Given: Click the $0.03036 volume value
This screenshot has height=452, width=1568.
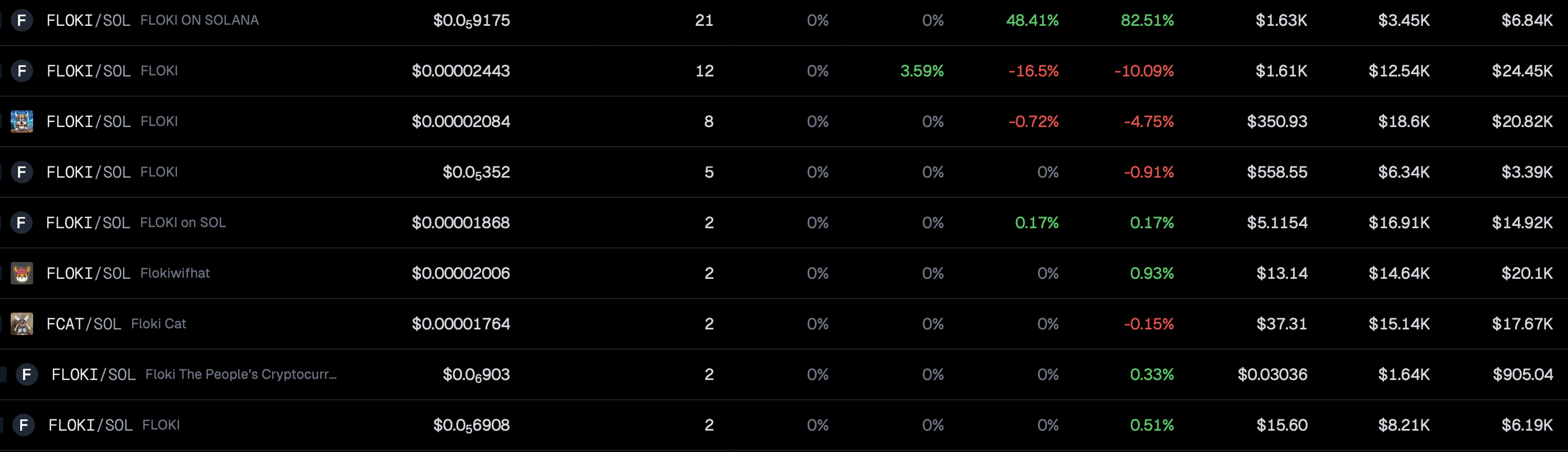Looking at the screenshot, I should pos(1273,374).
